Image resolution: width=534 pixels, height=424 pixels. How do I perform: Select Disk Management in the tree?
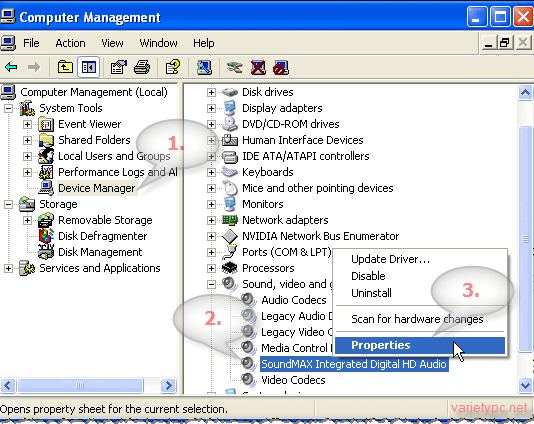click(100, 252)
